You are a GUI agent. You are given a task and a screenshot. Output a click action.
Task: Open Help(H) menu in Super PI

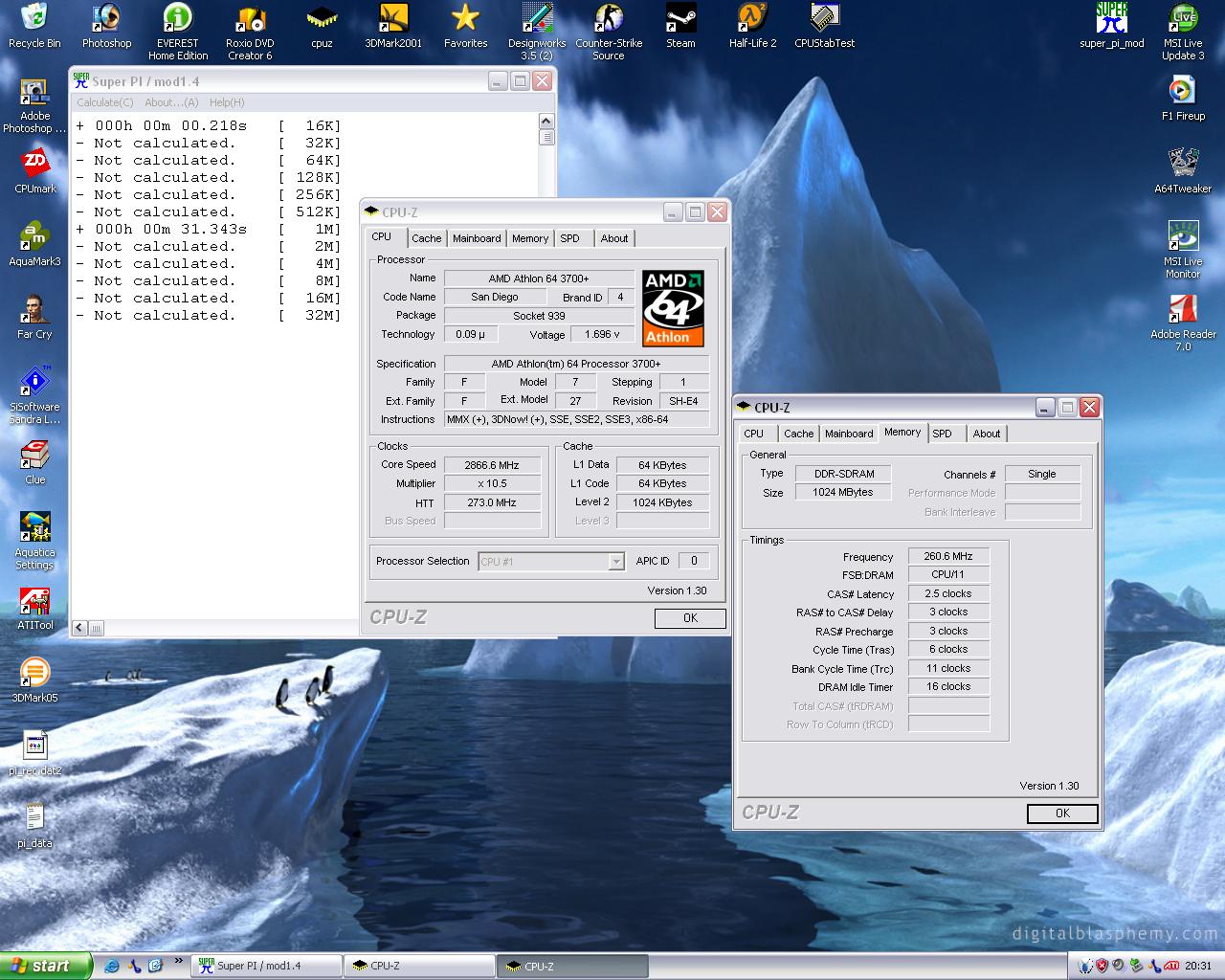[227, 102]
